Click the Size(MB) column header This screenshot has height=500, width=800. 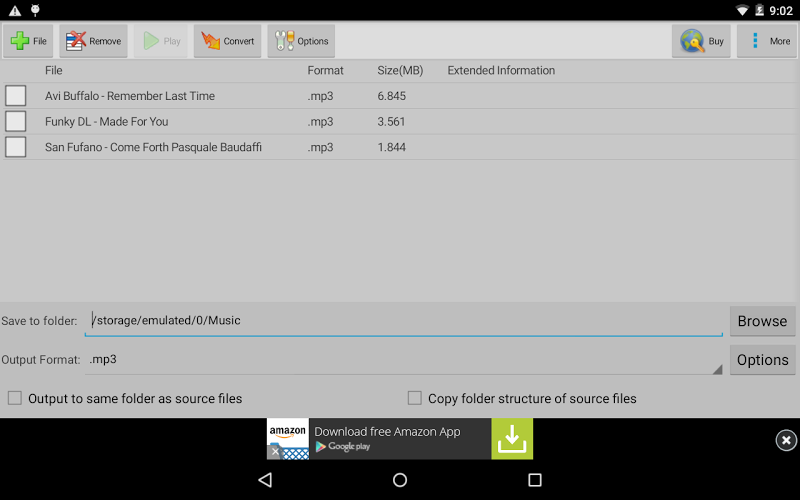(x=400, y=70)
